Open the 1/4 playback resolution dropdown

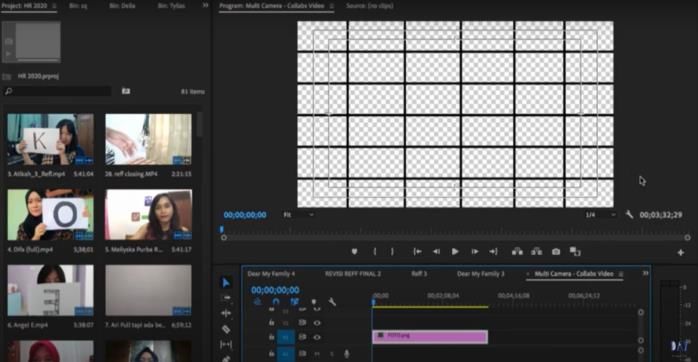tap(601, 215)
